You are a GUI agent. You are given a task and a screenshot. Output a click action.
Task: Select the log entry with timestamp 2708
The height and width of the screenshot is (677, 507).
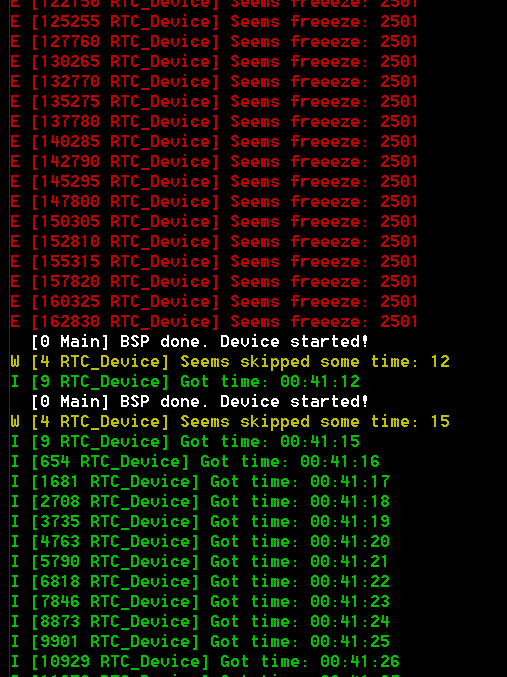[x=200, y=502]
